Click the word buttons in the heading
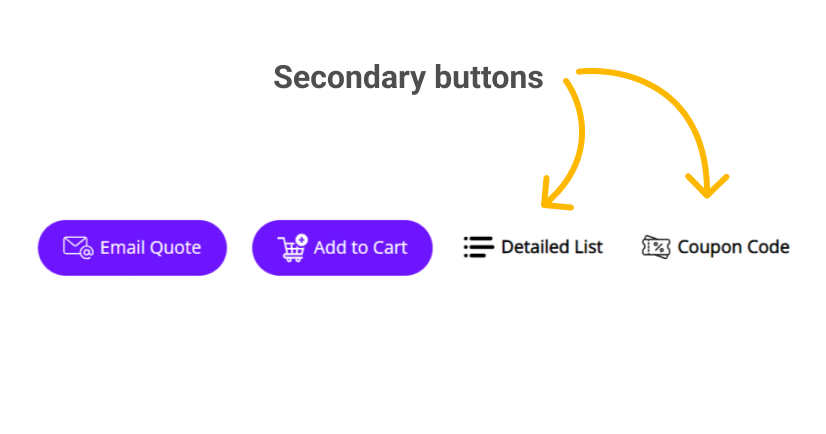Screen dimensions: 826x434 click(489, 77)
